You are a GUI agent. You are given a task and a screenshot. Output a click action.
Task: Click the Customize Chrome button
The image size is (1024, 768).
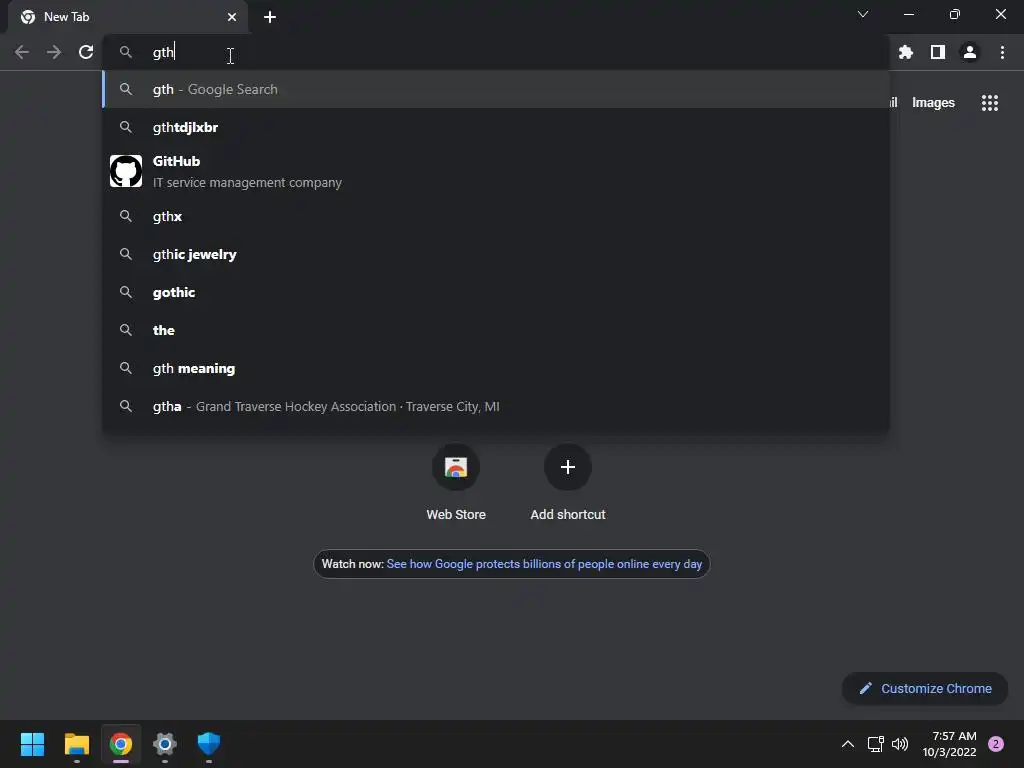(925, 688)
